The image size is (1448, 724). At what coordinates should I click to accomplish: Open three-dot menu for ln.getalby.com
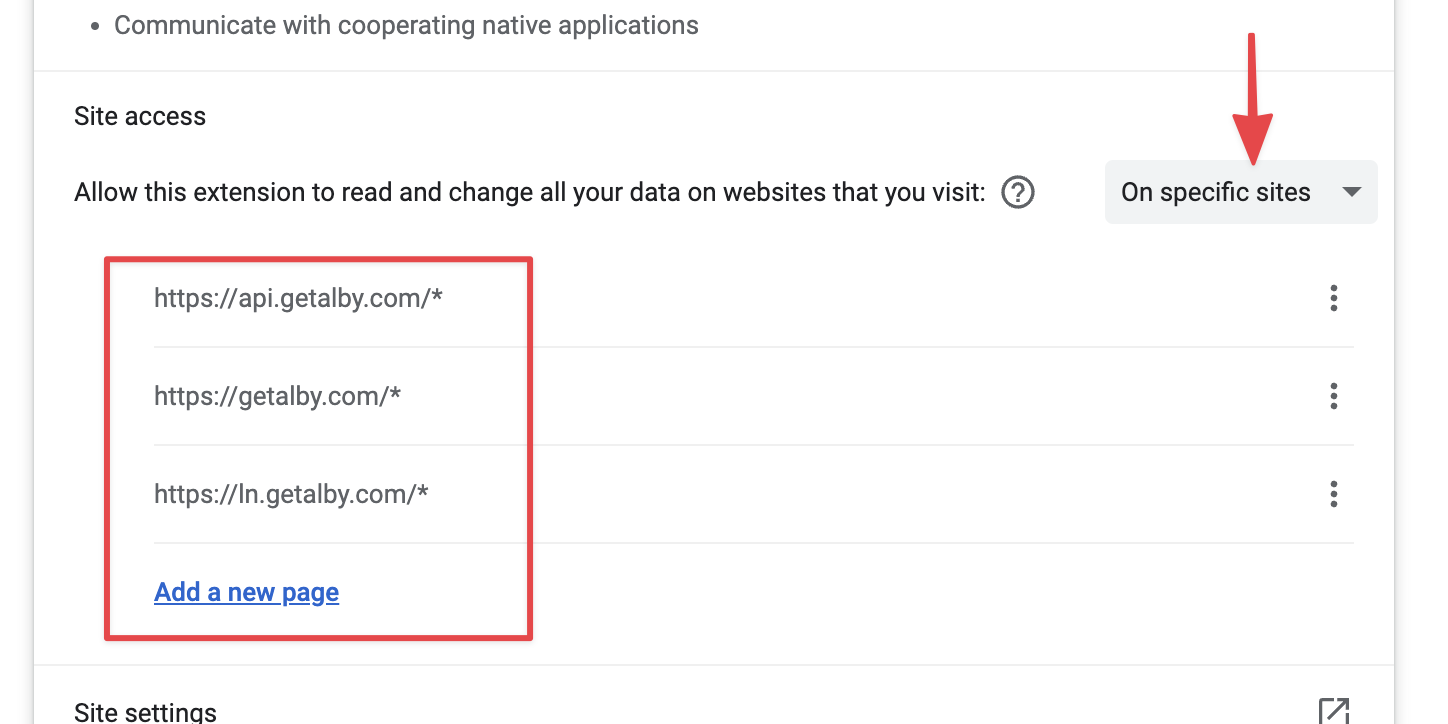(x=1333, y=494)
